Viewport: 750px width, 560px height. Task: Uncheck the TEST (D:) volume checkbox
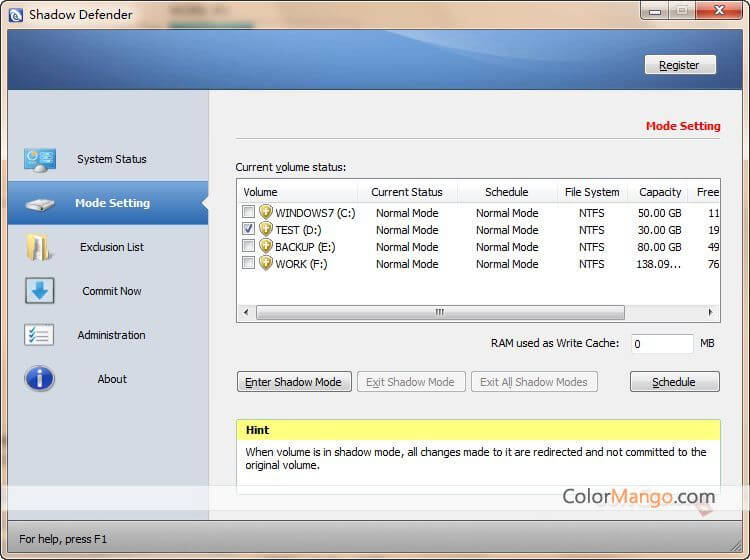(248, 230)
